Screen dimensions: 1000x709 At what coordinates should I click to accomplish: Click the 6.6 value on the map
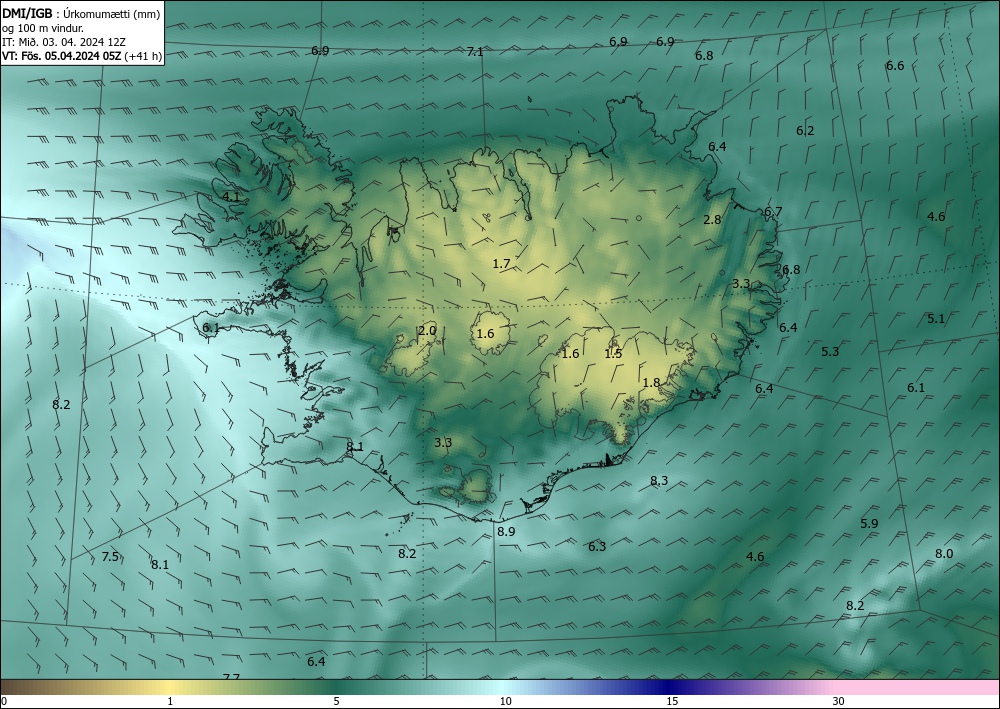point(895,66)
